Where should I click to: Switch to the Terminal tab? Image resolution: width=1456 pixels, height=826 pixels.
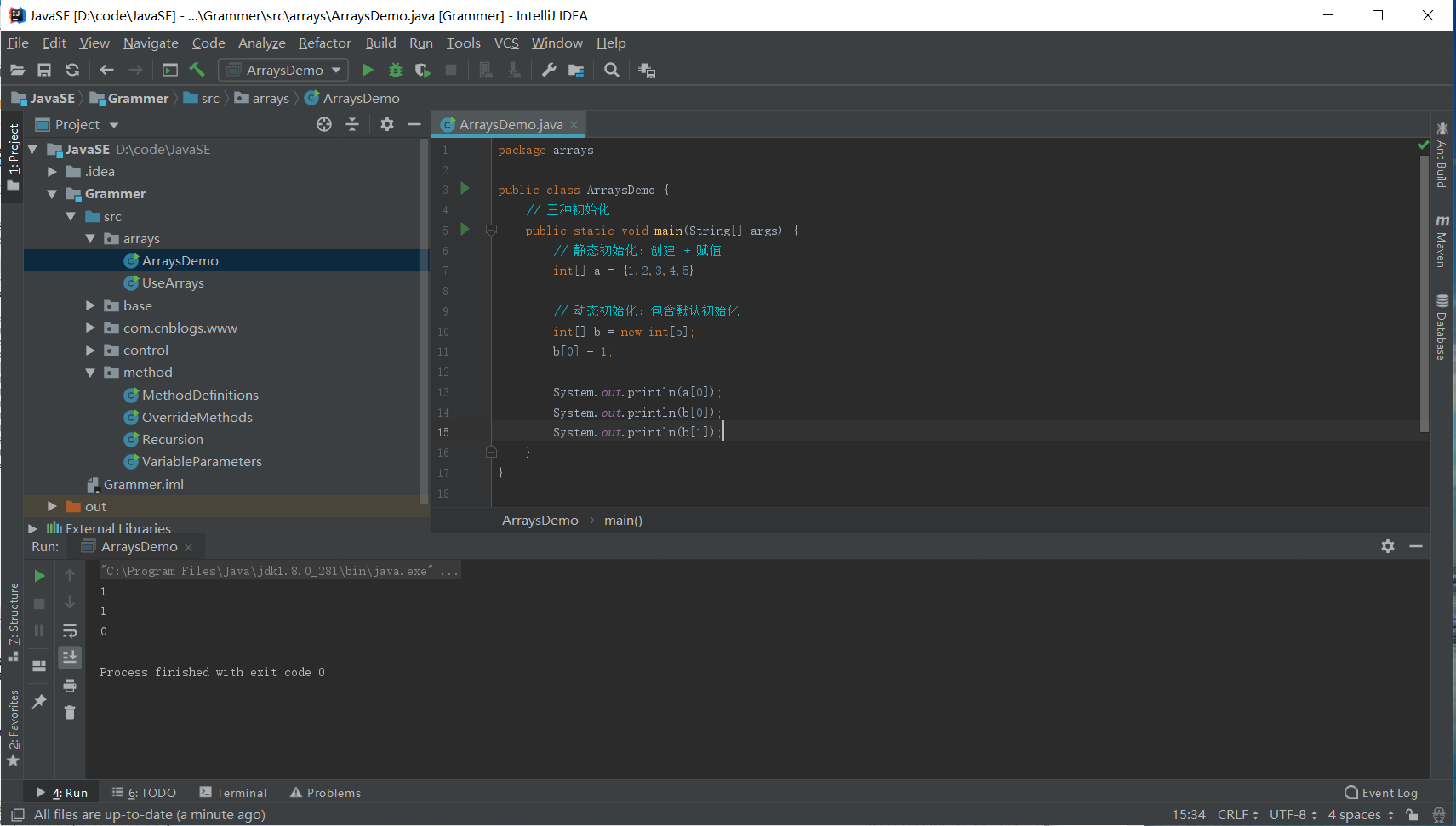coord(233,792)
